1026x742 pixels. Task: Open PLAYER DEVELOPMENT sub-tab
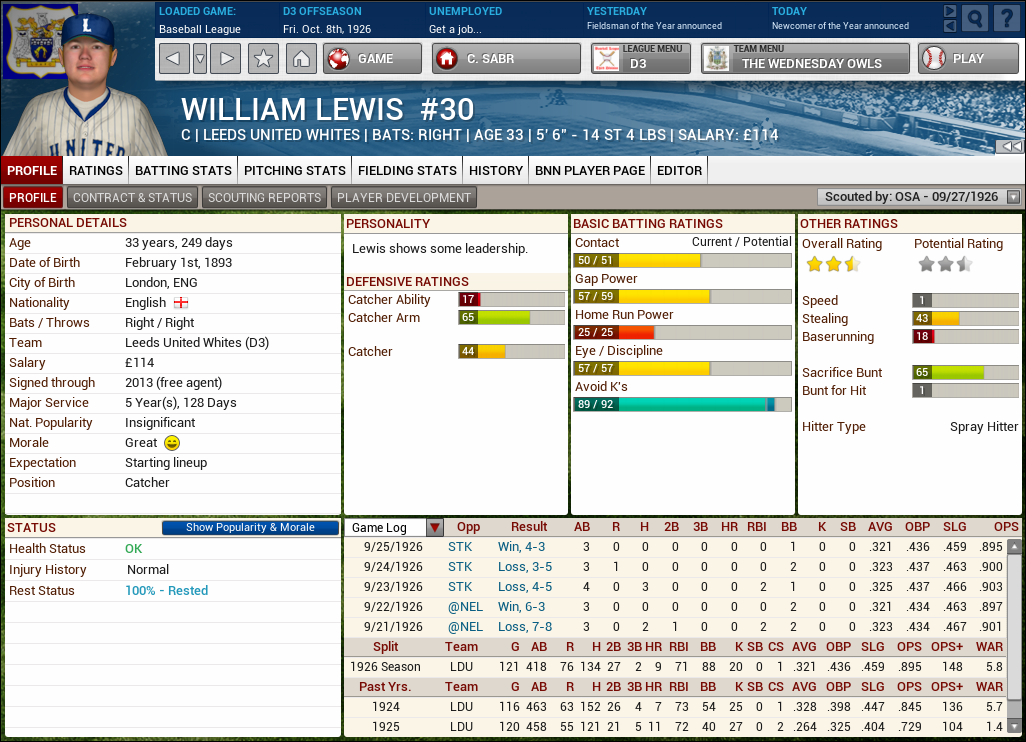(x=404, y=198)
